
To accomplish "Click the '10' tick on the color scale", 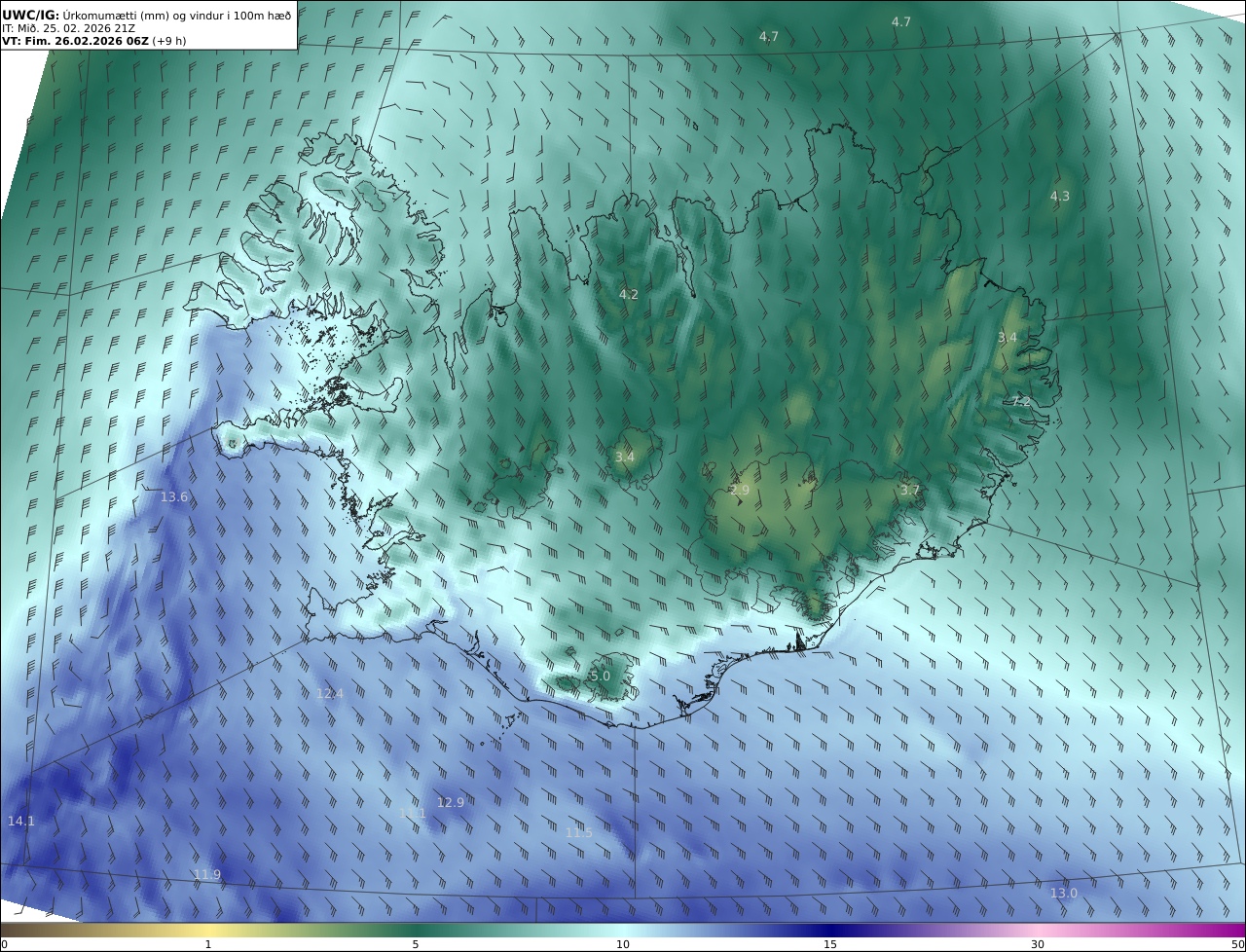I will point(623,944).
